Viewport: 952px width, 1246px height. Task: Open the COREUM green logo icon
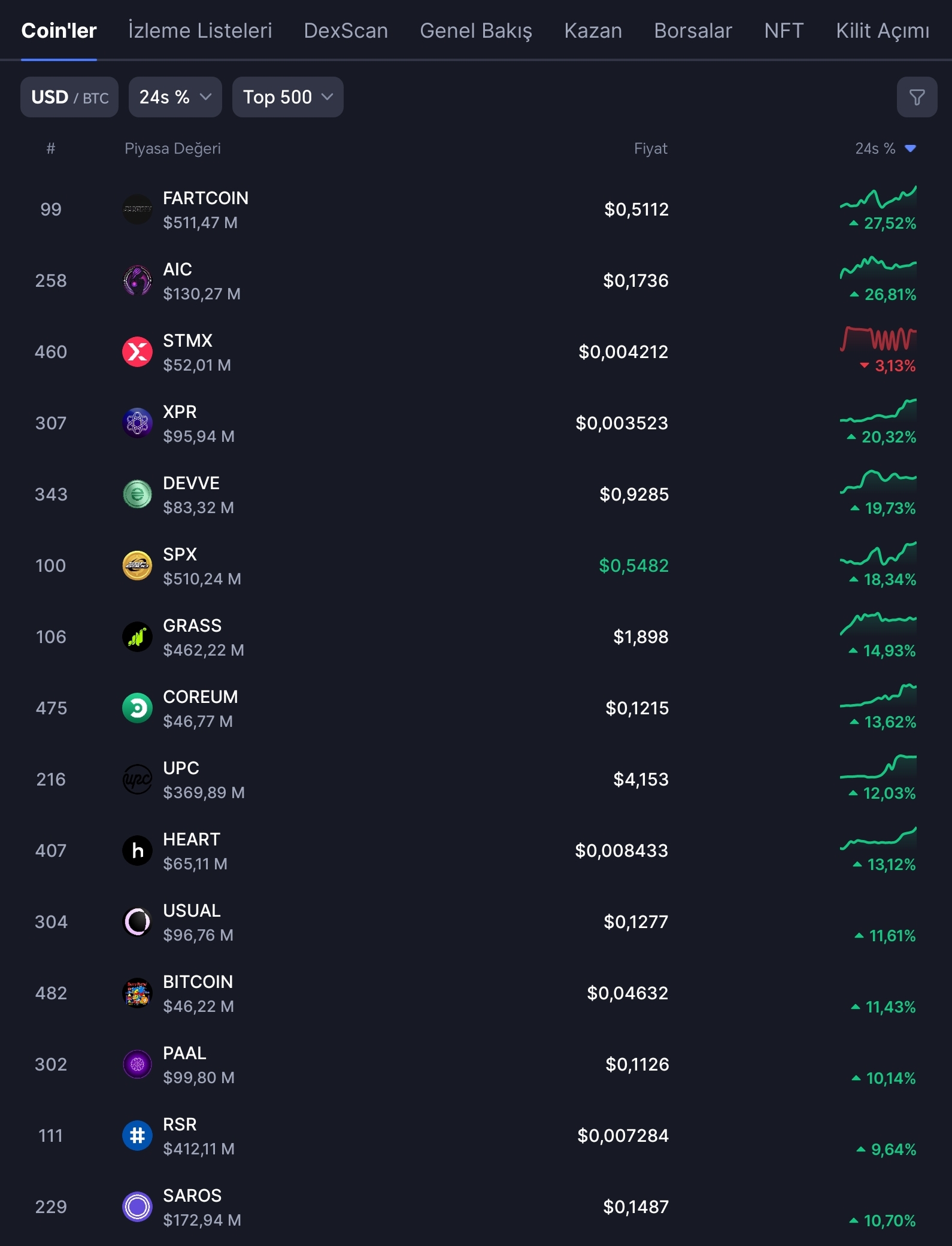point(137,708)
